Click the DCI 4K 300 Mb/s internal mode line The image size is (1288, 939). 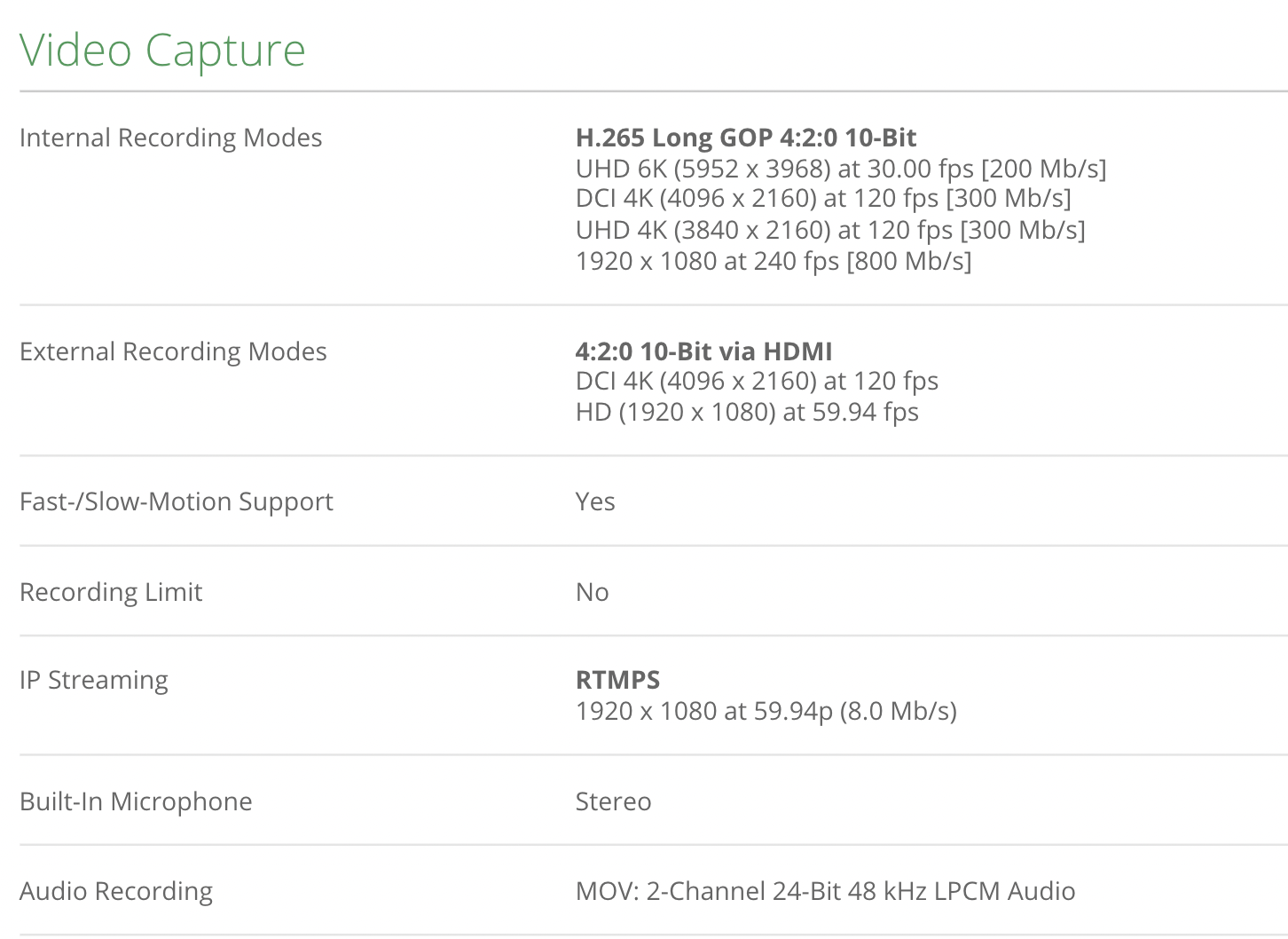822,198
